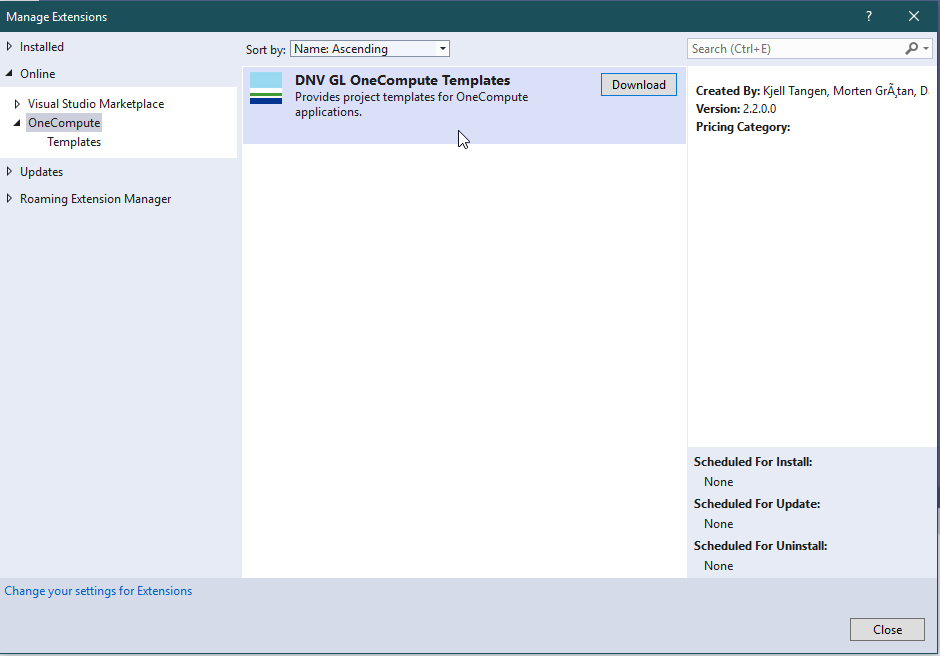
Task: Expand the Installed category arrow
Action: click(10, 47)
